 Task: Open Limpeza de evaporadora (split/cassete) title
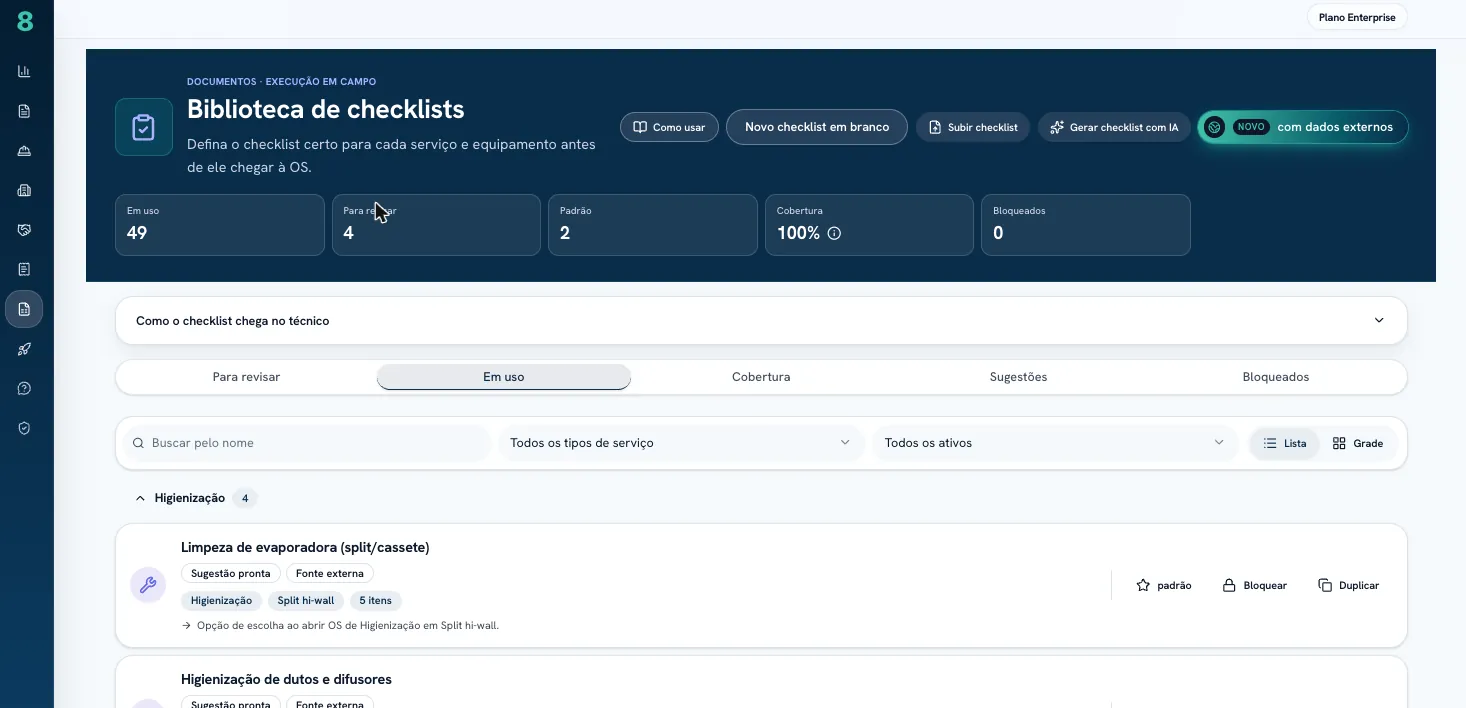(x=305, y=547)
